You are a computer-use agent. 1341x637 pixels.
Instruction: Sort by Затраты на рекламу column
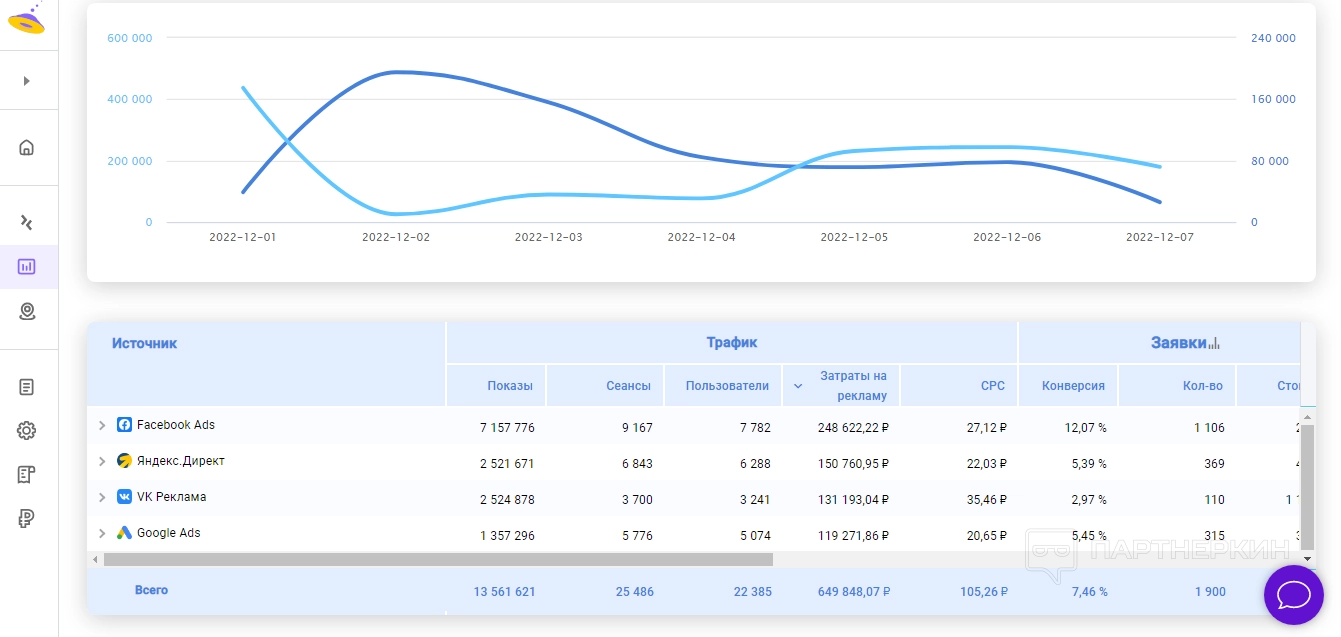coord(852,386)
